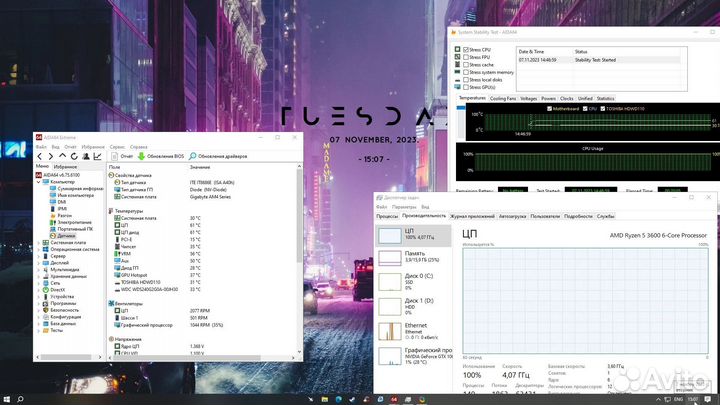Expand the Мультимедиа tree node

(x=39, y=270)
